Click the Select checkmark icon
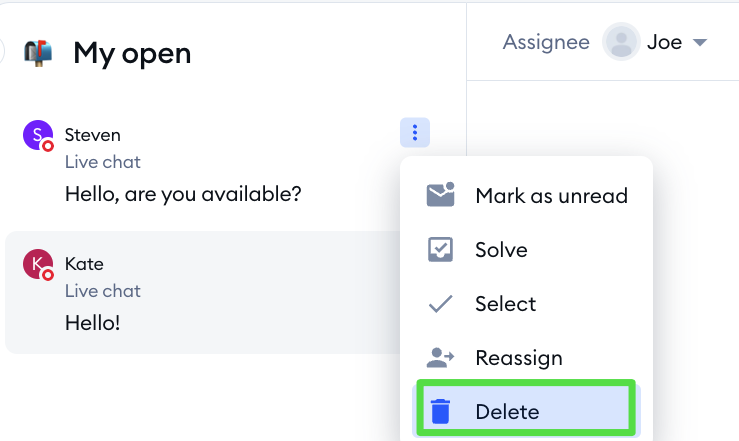The width and height of the screenshot is (739, 441). pos(440,304)
